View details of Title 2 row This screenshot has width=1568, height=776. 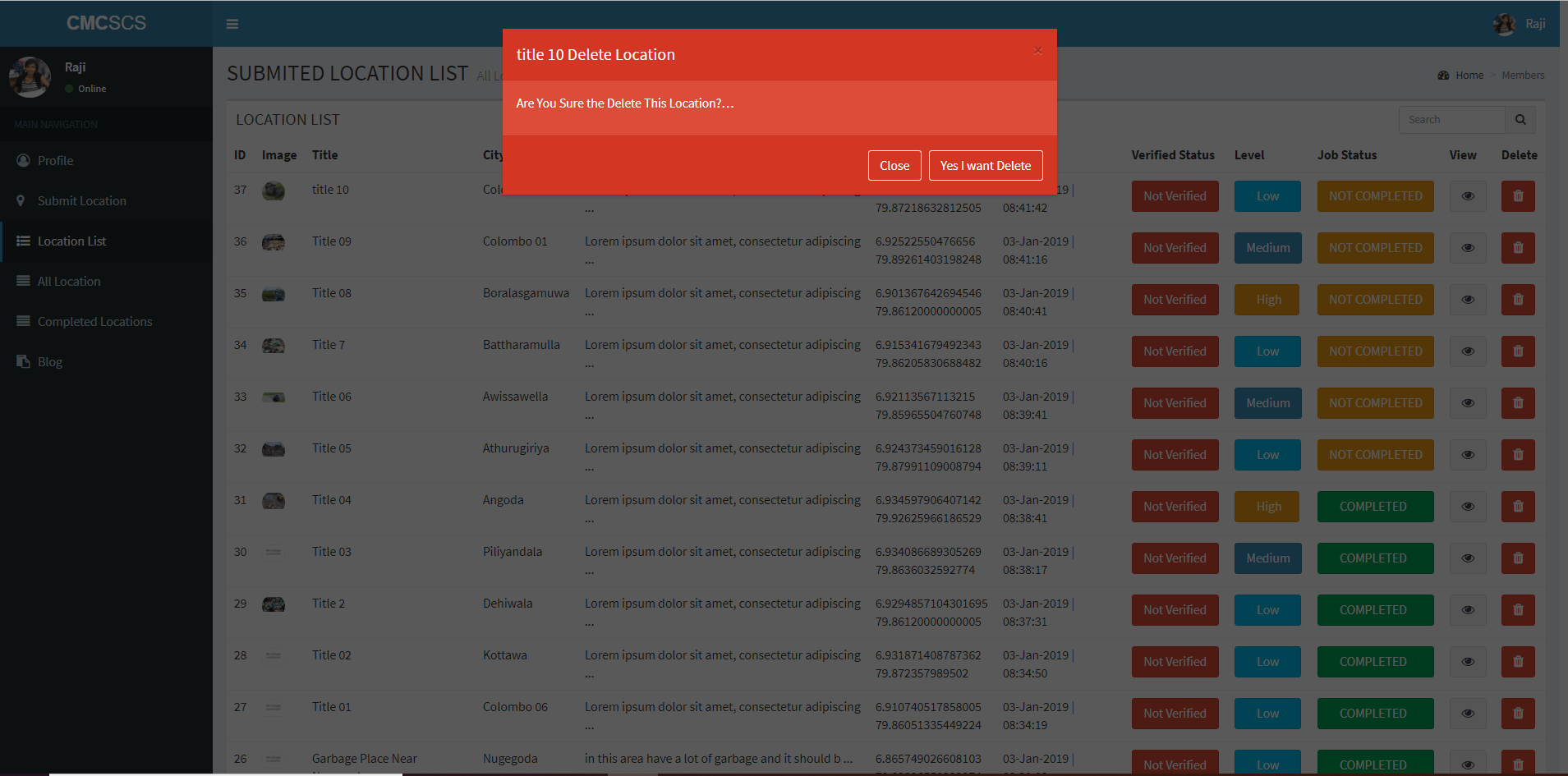[x=1468, y=610]
